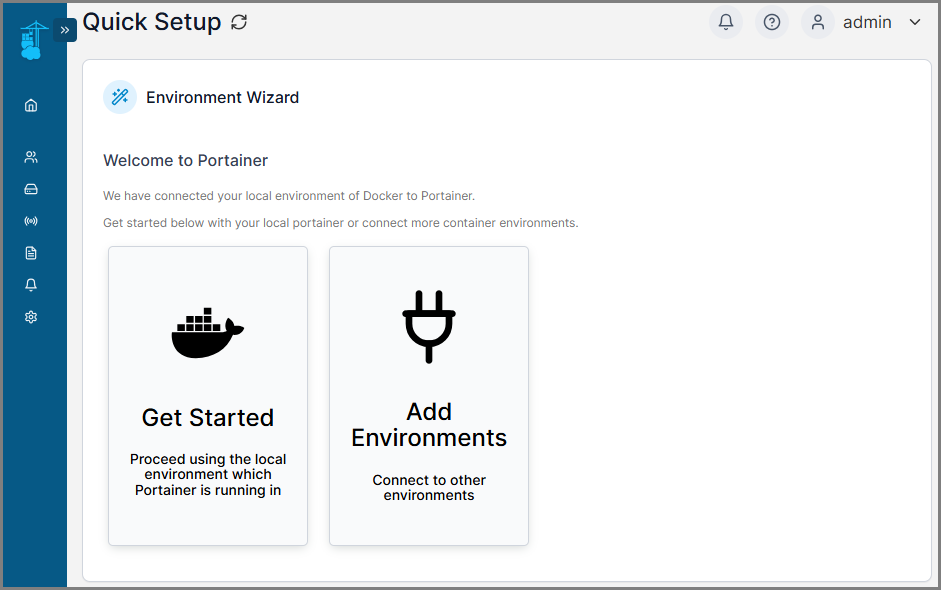Choose the Get Started card
Image resolution: width=941 pixels, height=590 pixels.
pos(208,396)
